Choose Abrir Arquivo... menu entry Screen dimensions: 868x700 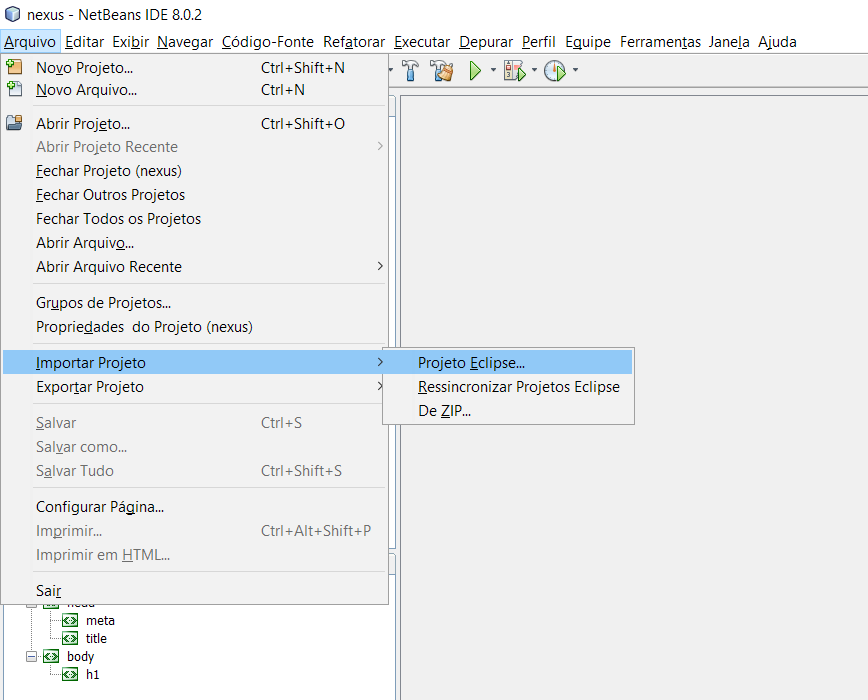tap(194, 242)
